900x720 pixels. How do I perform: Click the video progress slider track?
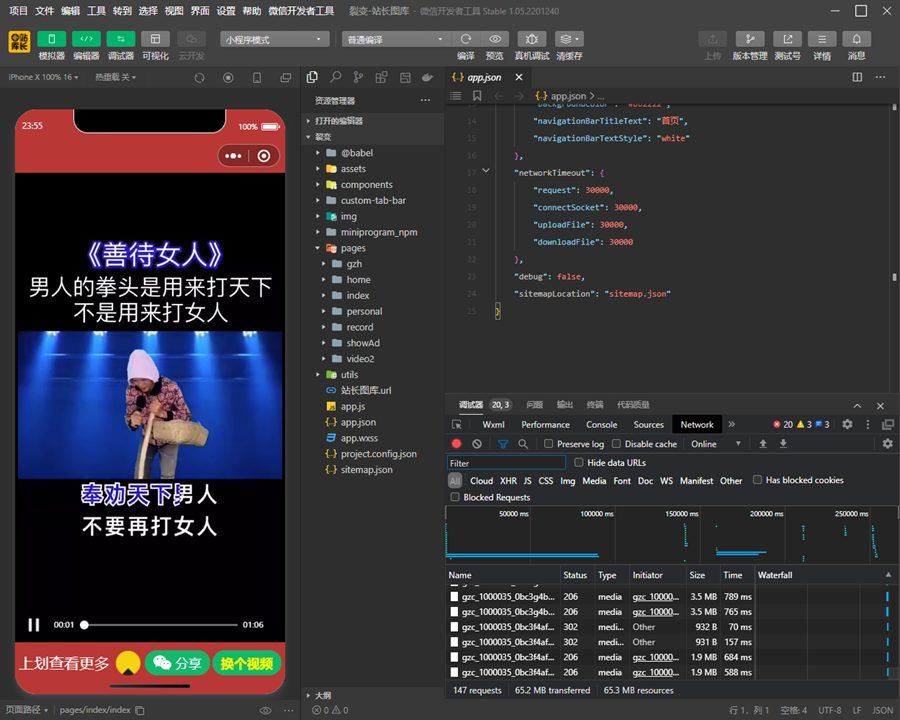[160, 625]
